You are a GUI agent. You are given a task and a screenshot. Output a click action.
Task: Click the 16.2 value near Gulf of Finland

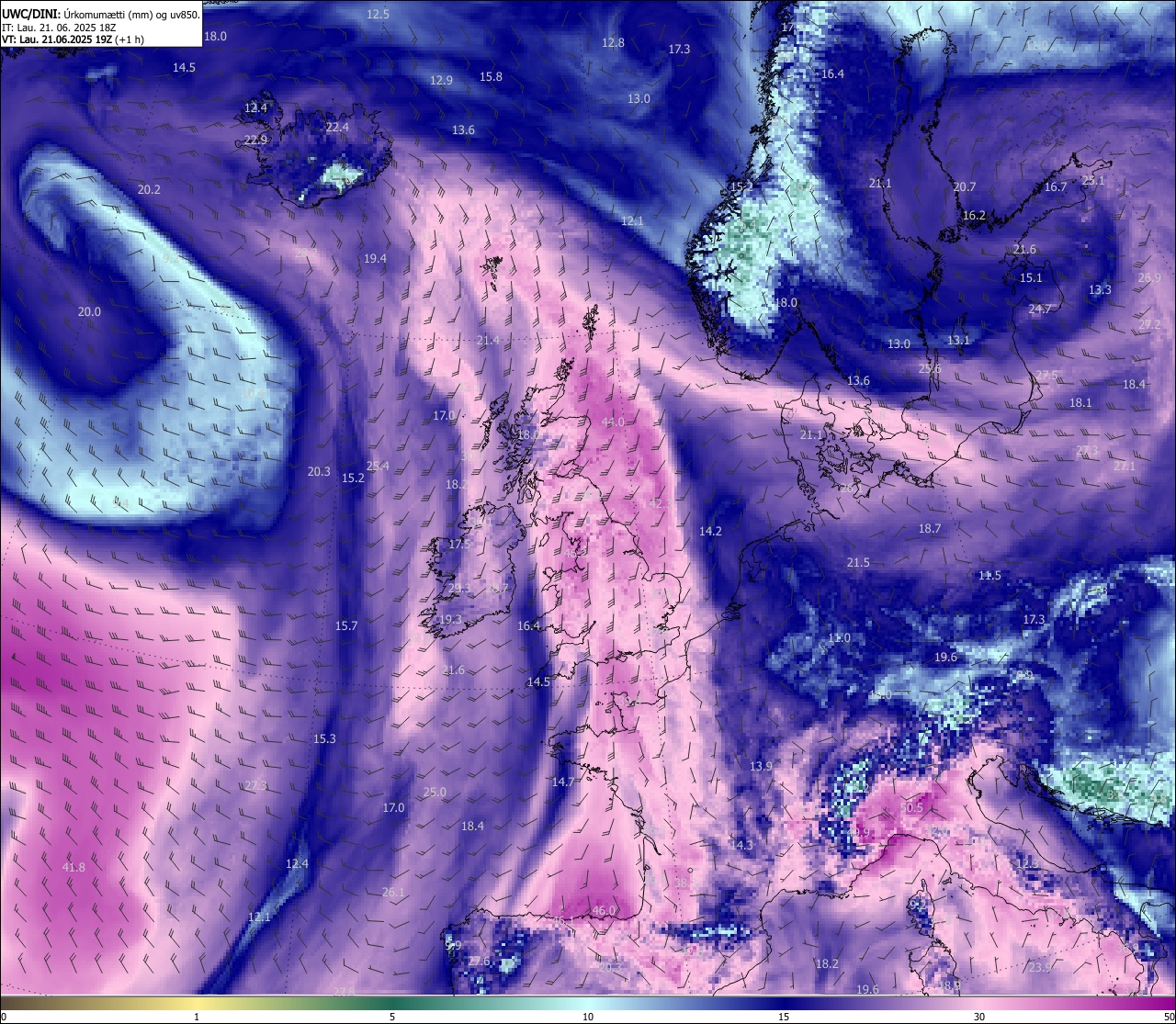pyautogui.click(x=974, y=215)
